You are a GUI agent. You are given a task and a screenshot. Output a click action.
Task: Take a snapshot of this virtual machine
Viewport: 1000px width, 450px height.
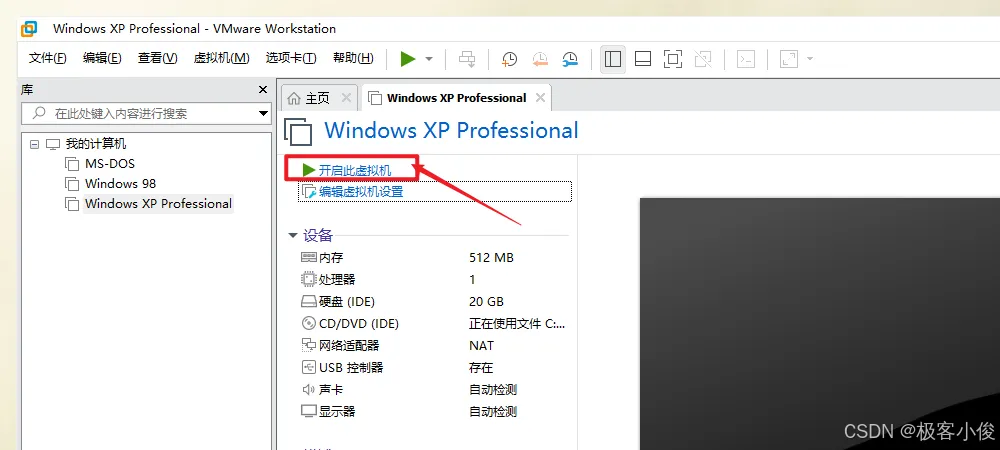click(509, 59)
